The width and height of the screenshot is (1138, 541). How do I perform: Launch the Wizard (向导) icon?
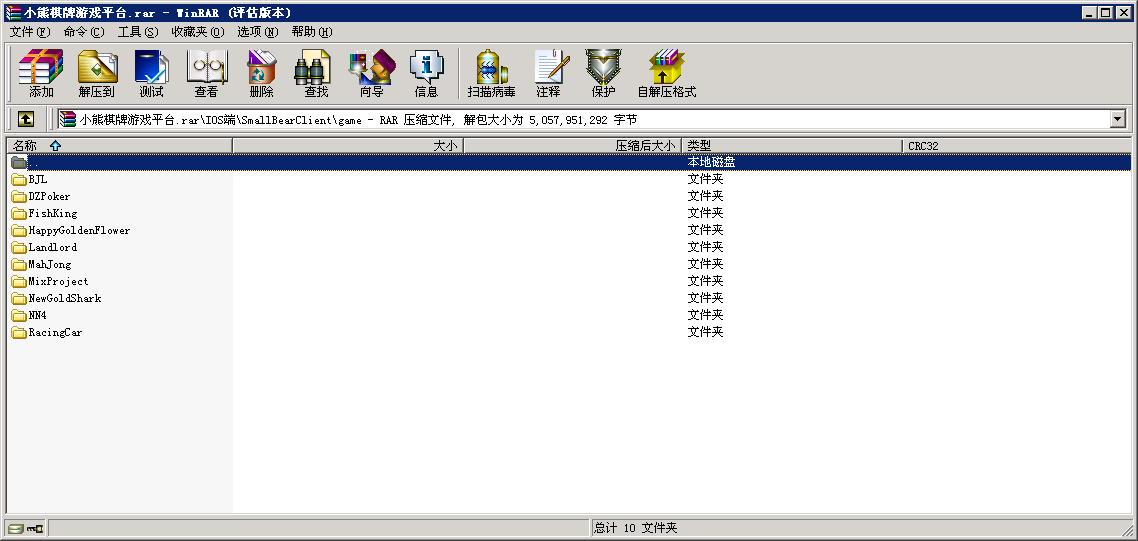371,73
